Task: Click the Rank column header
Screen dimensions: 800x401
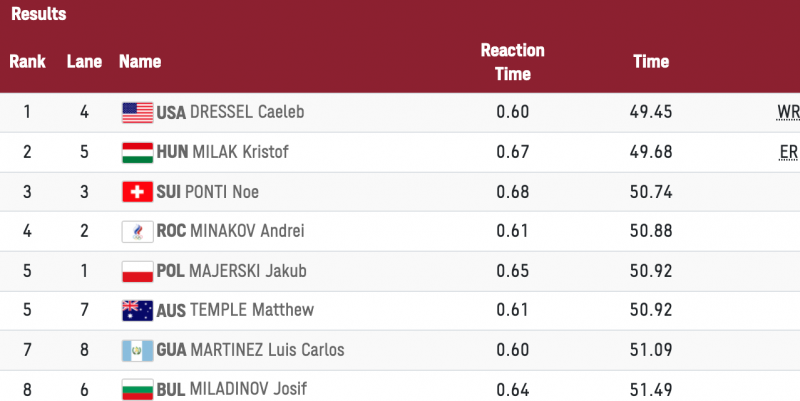Action: (x=28, y=62)
